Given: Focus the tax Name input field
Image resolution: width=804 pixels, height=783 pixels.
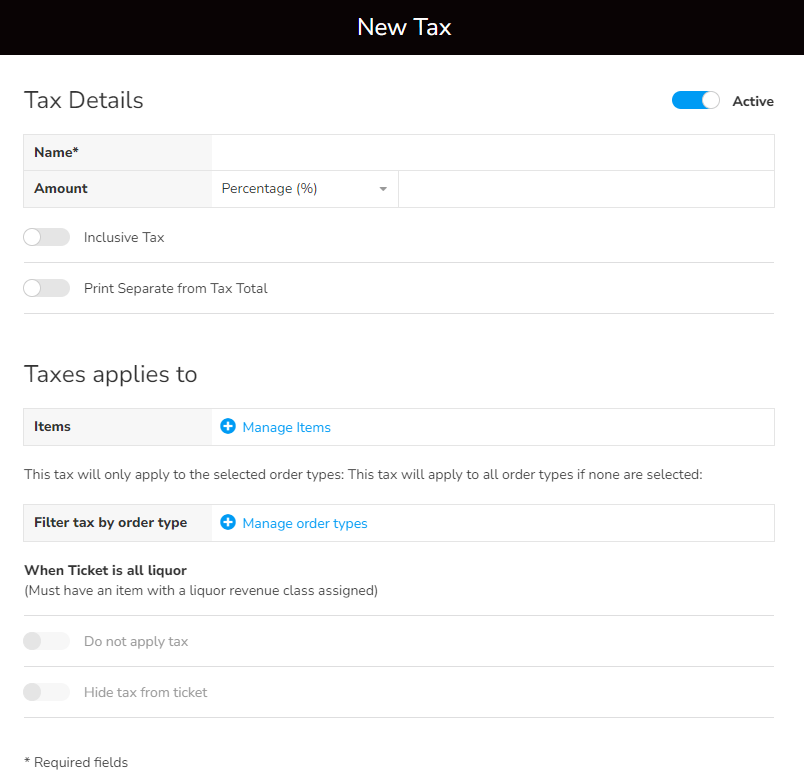Looking at the screenshot, I should click(x=492, y=153).
